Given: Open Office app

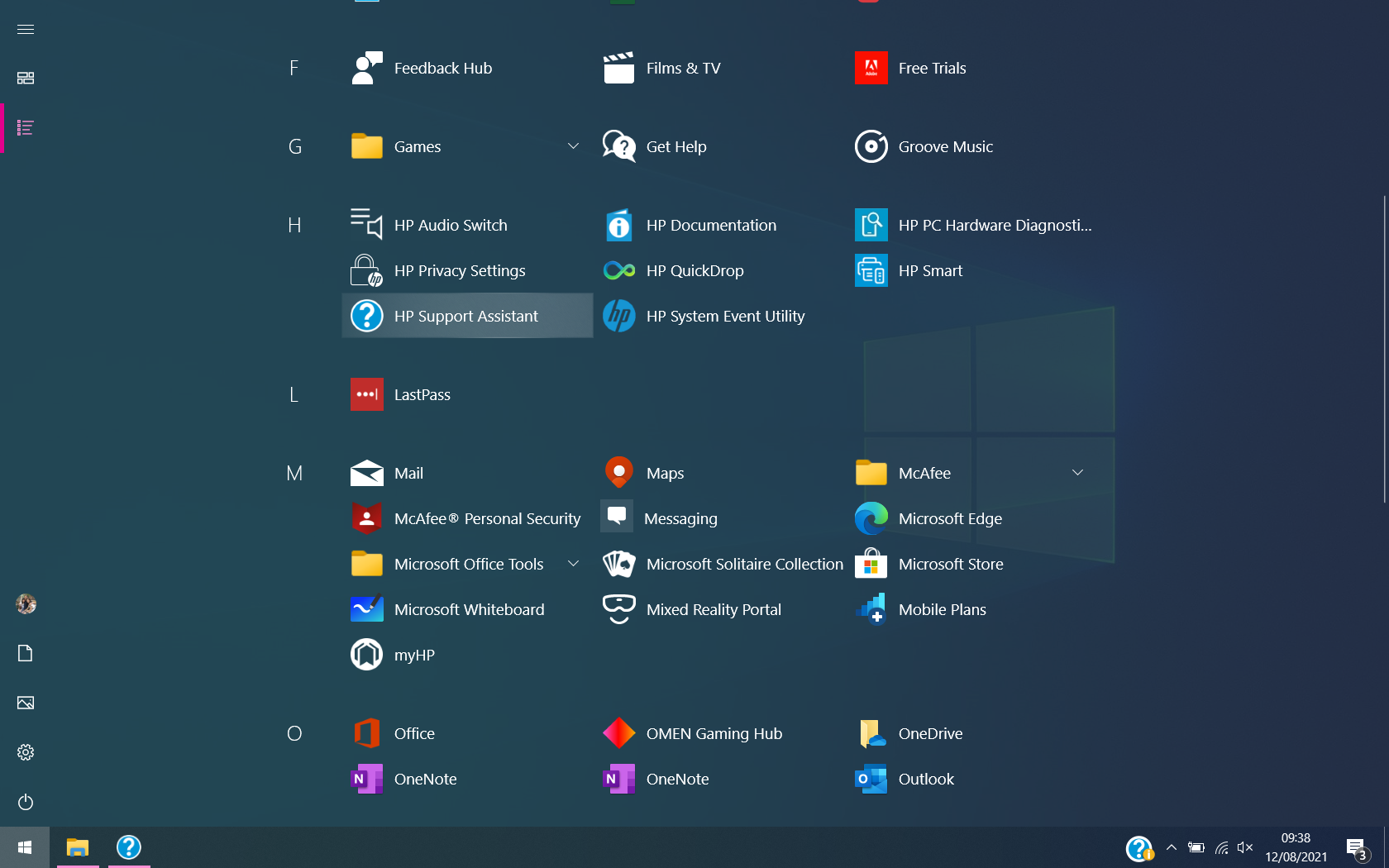Looking at the screenshot, I should point(467,733).
